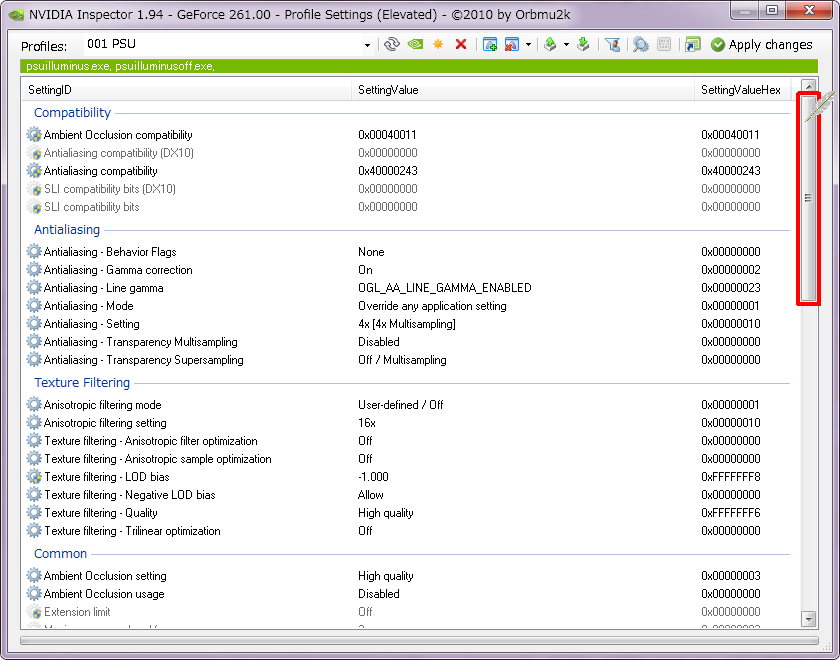This screenshot has width=840, height=660.
Task: Collapse the Antialiasing group header
Action: tap(67, 229)
